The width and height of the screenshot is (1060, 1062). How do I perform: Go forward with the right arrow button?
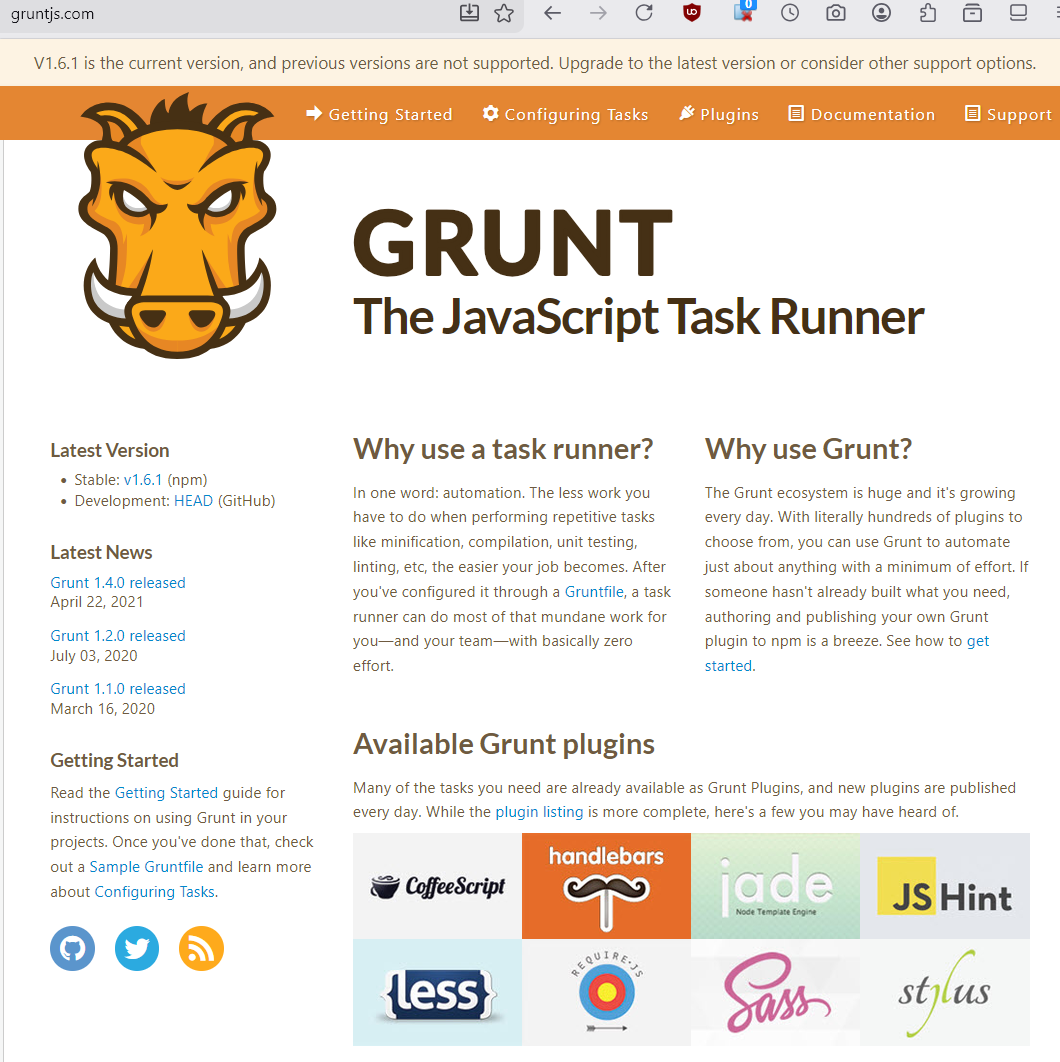click(x=598, y=13)
